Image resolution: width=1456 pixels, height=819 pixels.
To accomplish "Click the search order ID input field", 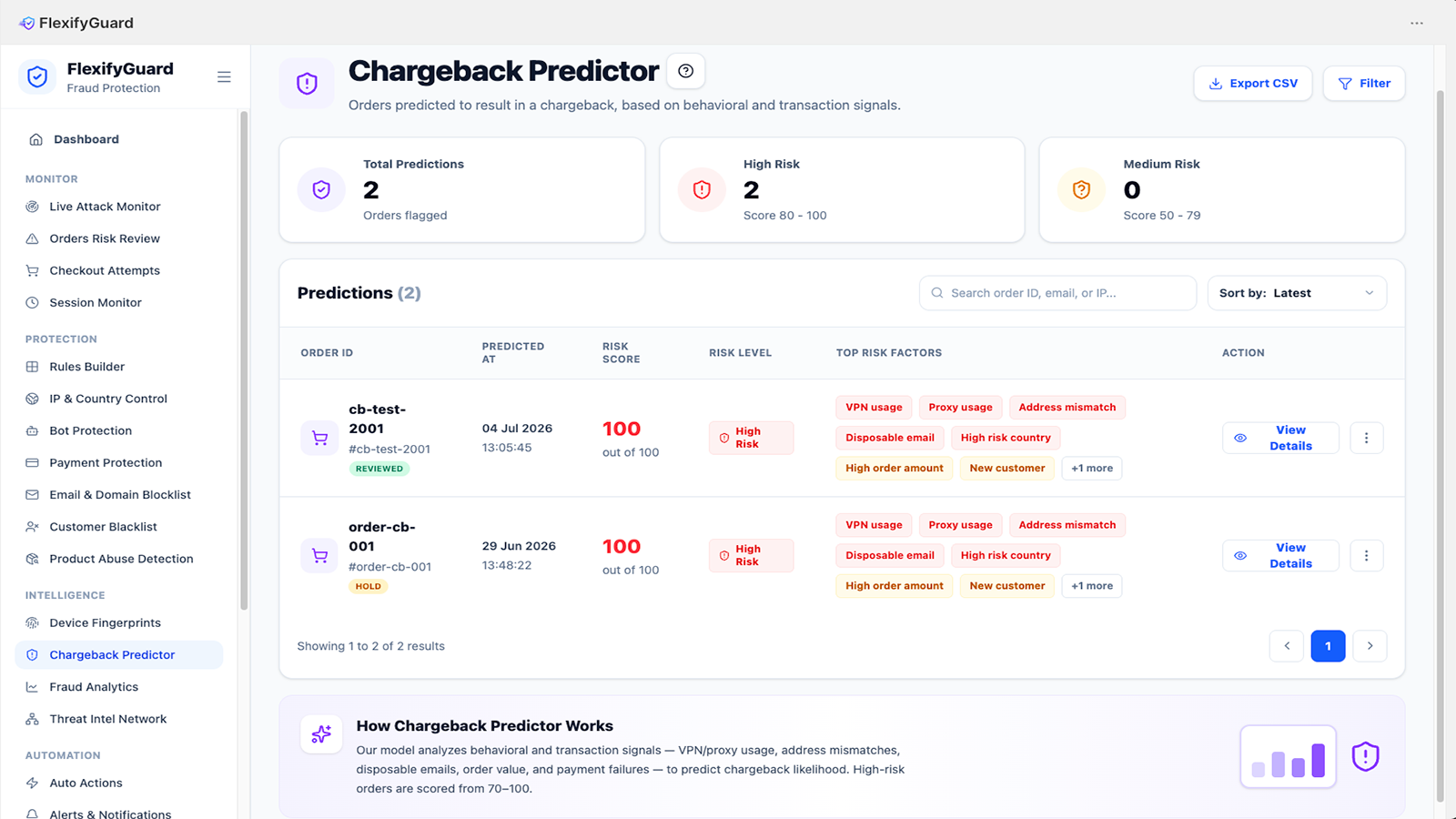I will [x=1057, y=293].
